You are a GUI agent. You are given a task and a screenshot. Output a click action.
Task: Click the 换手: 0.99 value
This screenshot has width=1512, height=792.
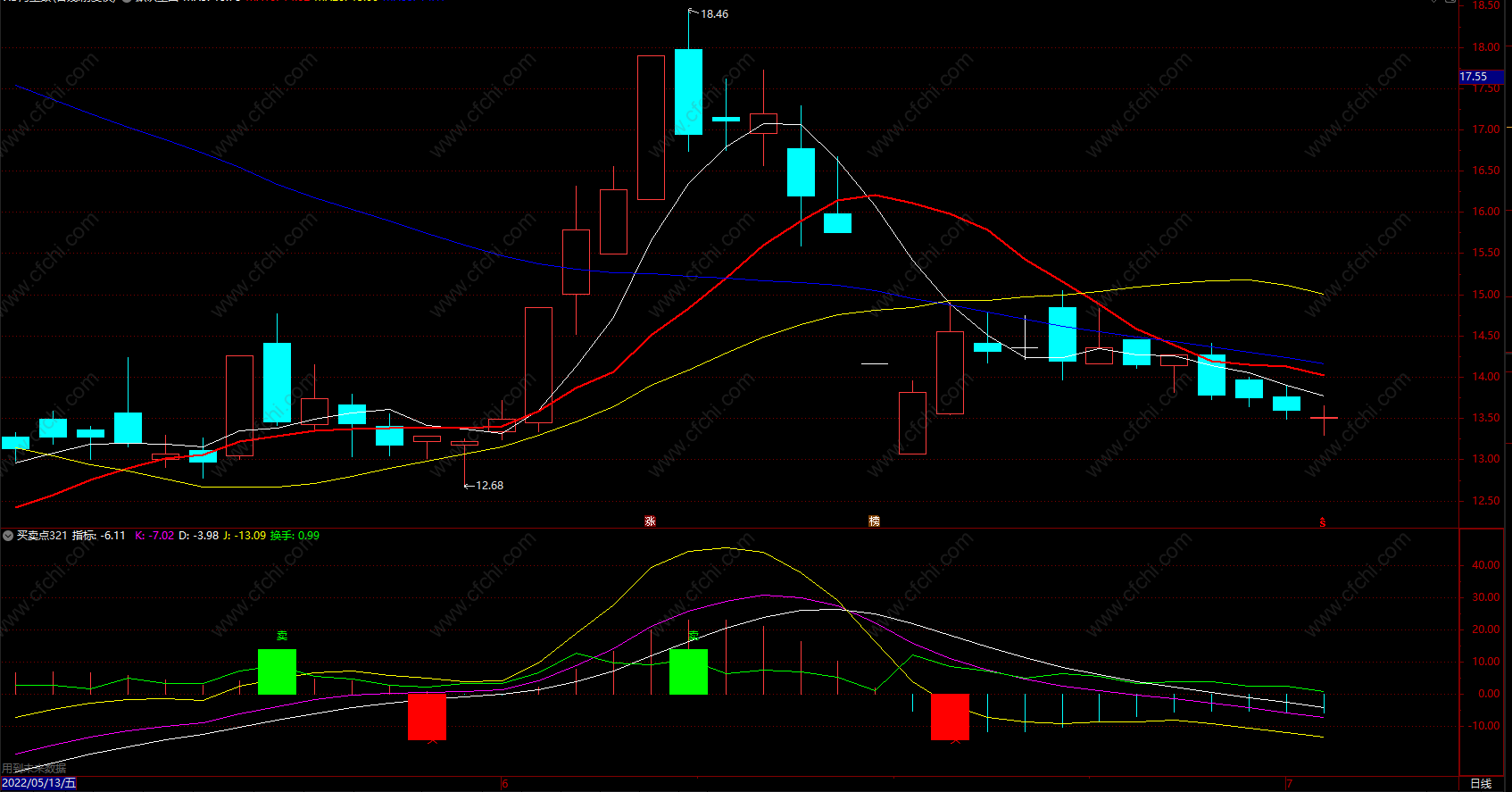(x=295, y=536)
